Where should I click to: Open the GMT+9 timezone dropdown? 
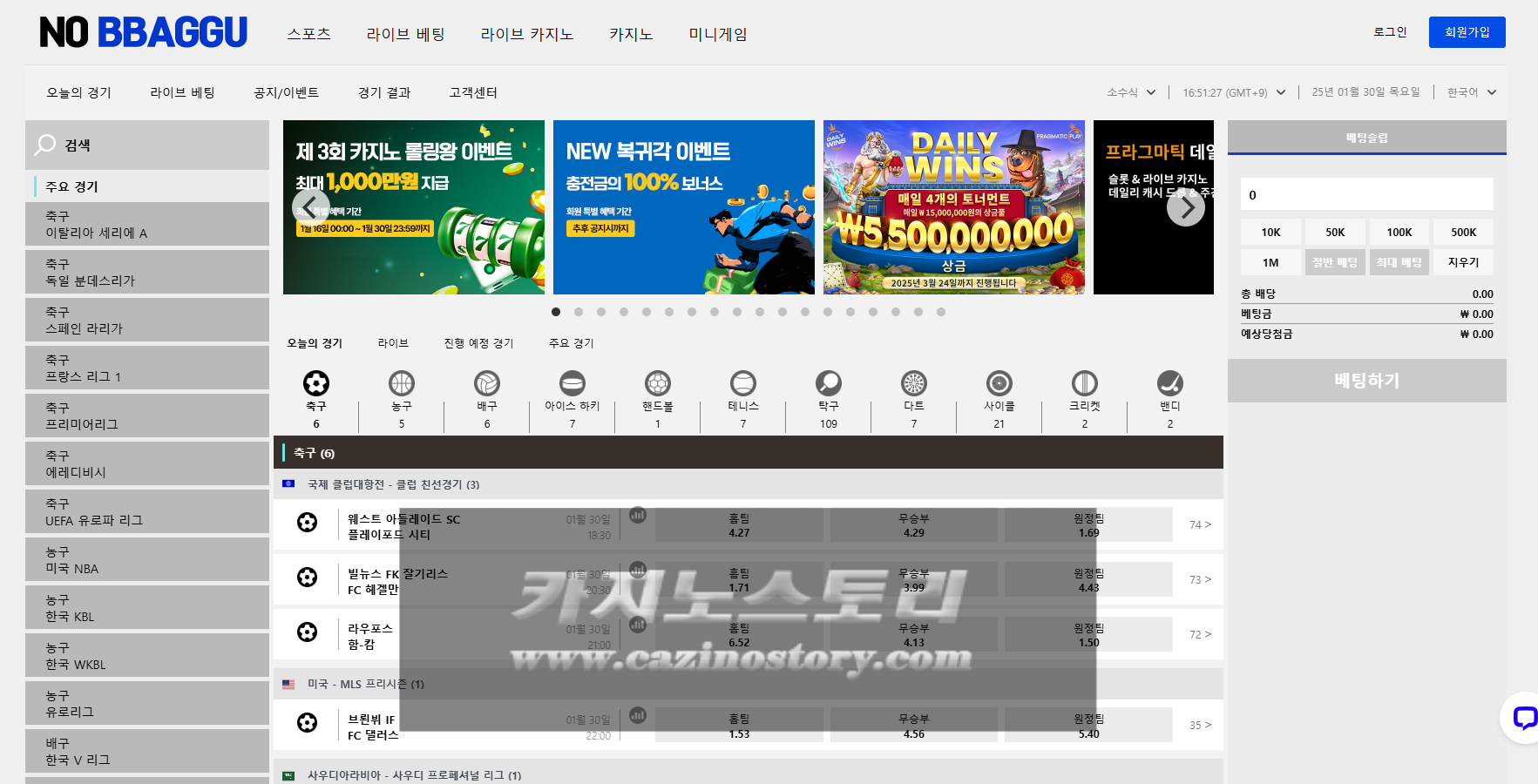coord(1234,92)
